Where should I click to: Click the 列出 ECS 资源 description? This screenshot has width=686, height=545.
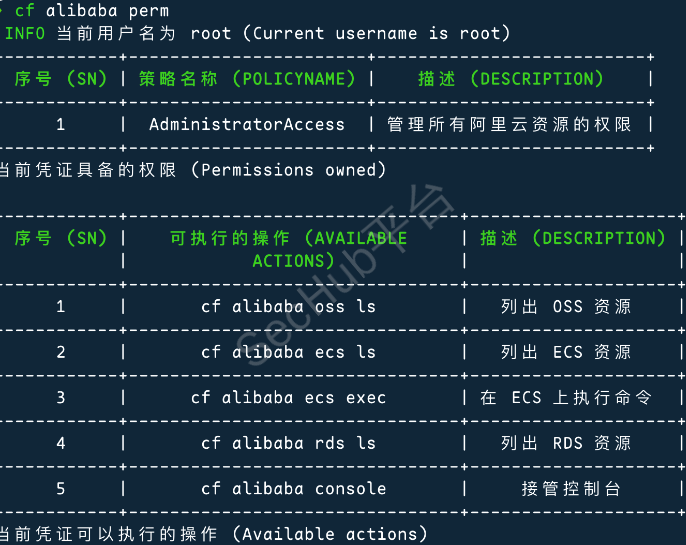tap(566, 352)
